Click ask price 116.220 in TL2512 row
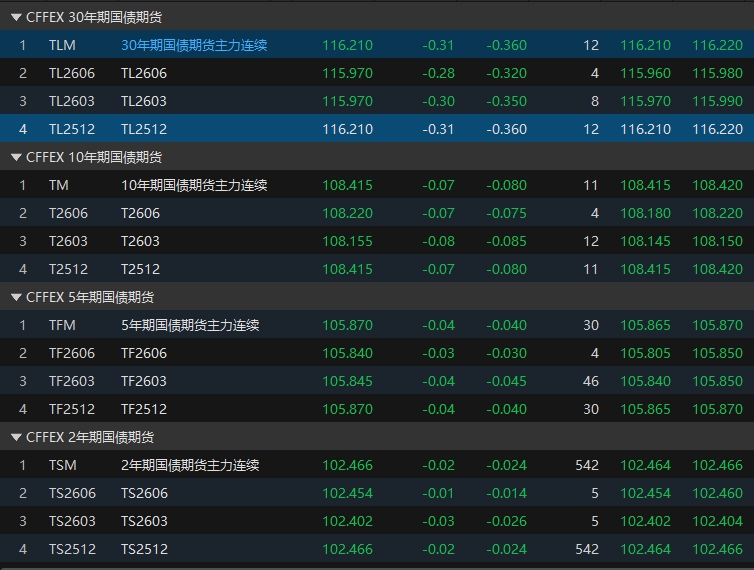 (x=717, y=129)
